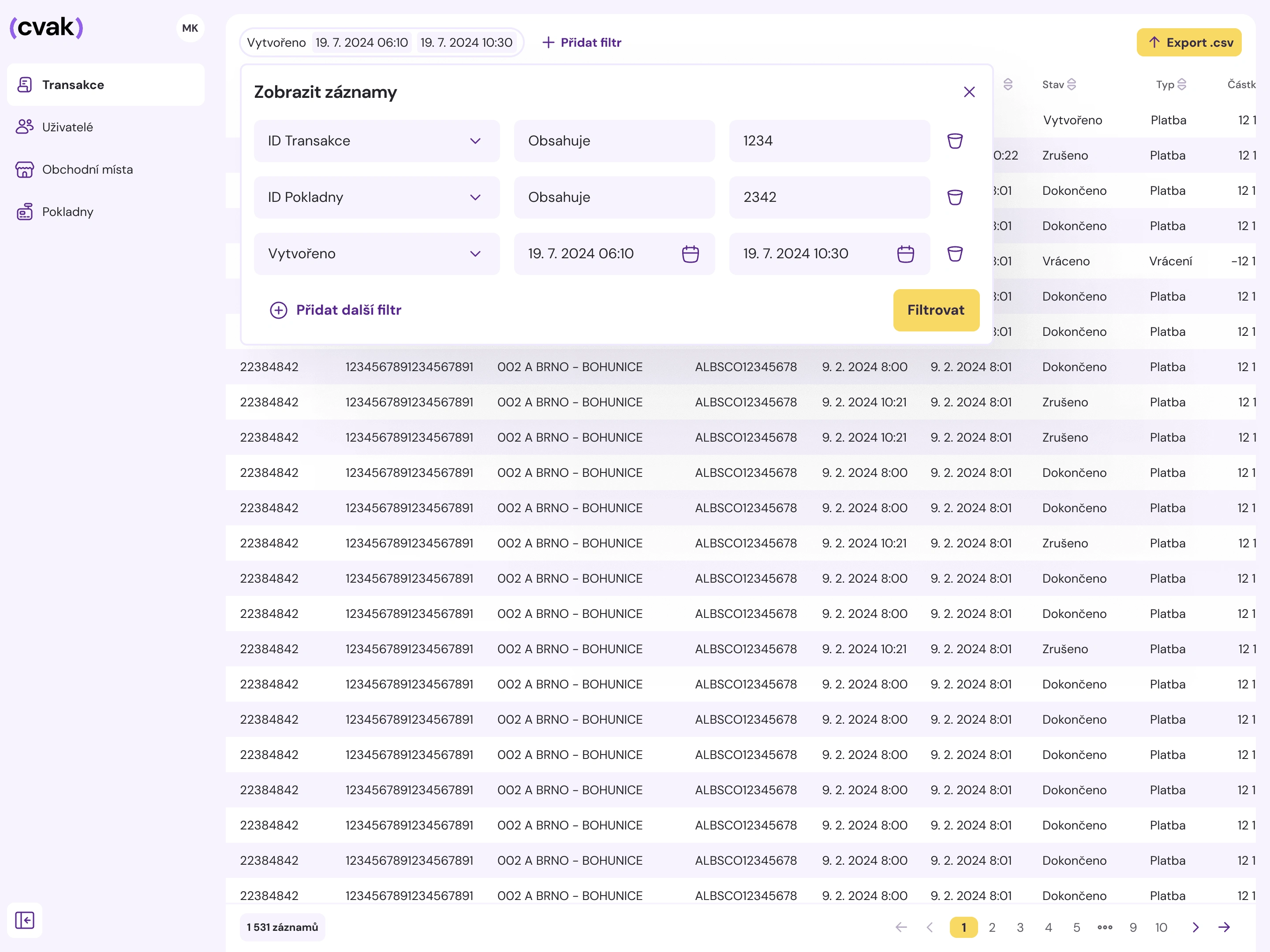
Task: Go to page 3 in pagination
Action: (x=1020, y=927)
